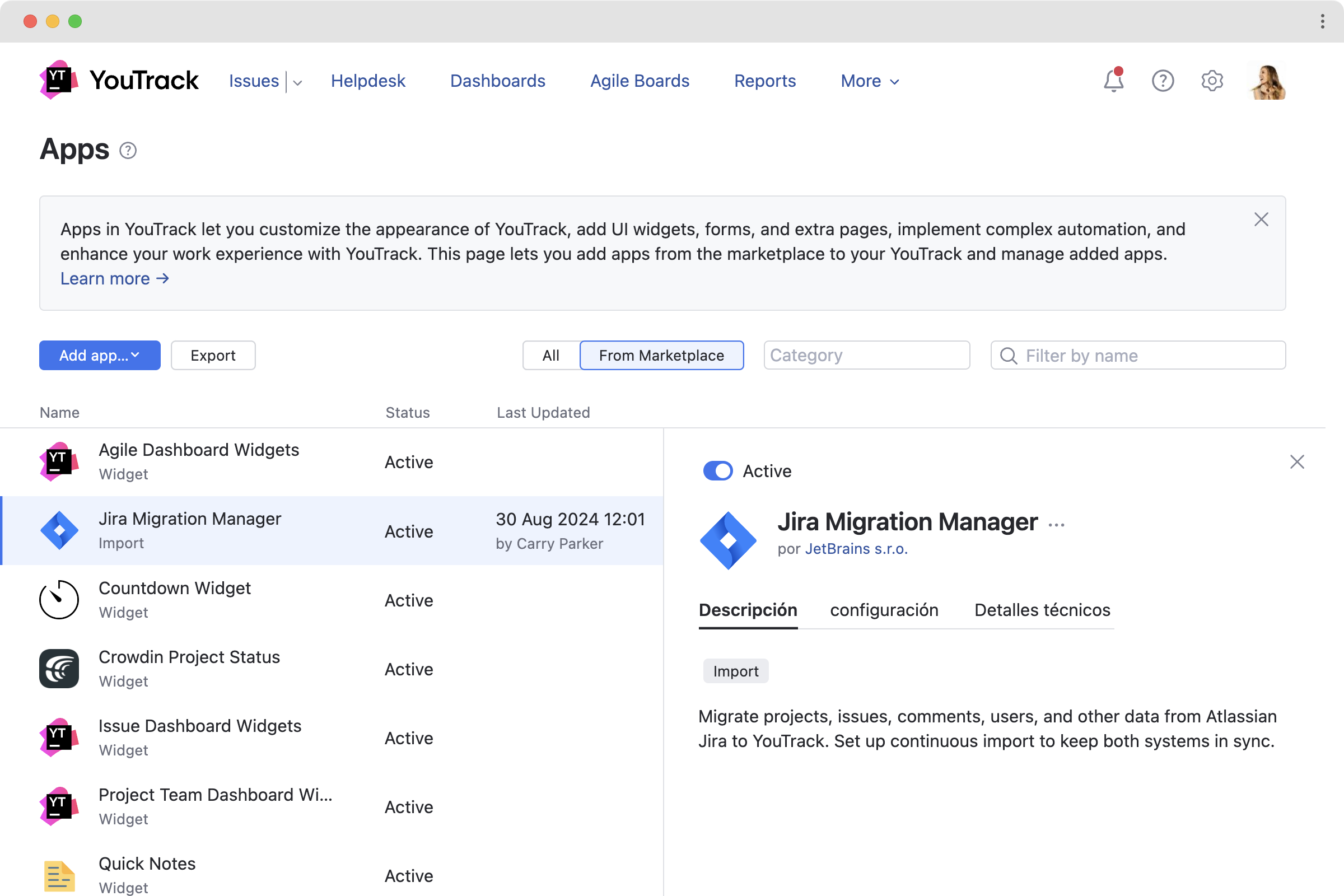Viewport: 1344px width, 896px height.
Task: Click the Countdown Widget clock icon
Action: [59, 599]
